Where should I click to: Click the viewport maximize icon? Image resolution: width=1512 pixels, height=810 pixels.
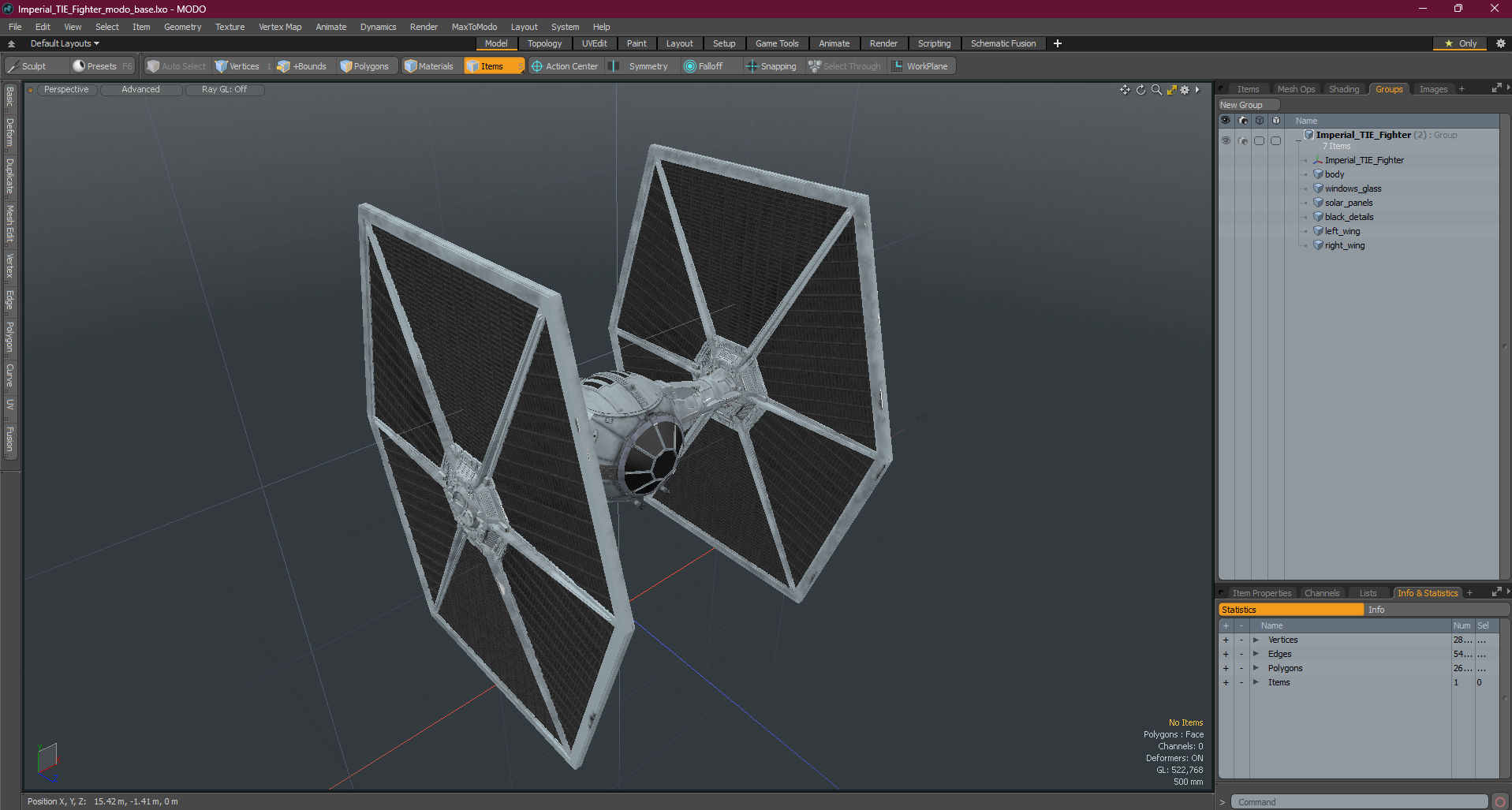[x=1171, y=90]
